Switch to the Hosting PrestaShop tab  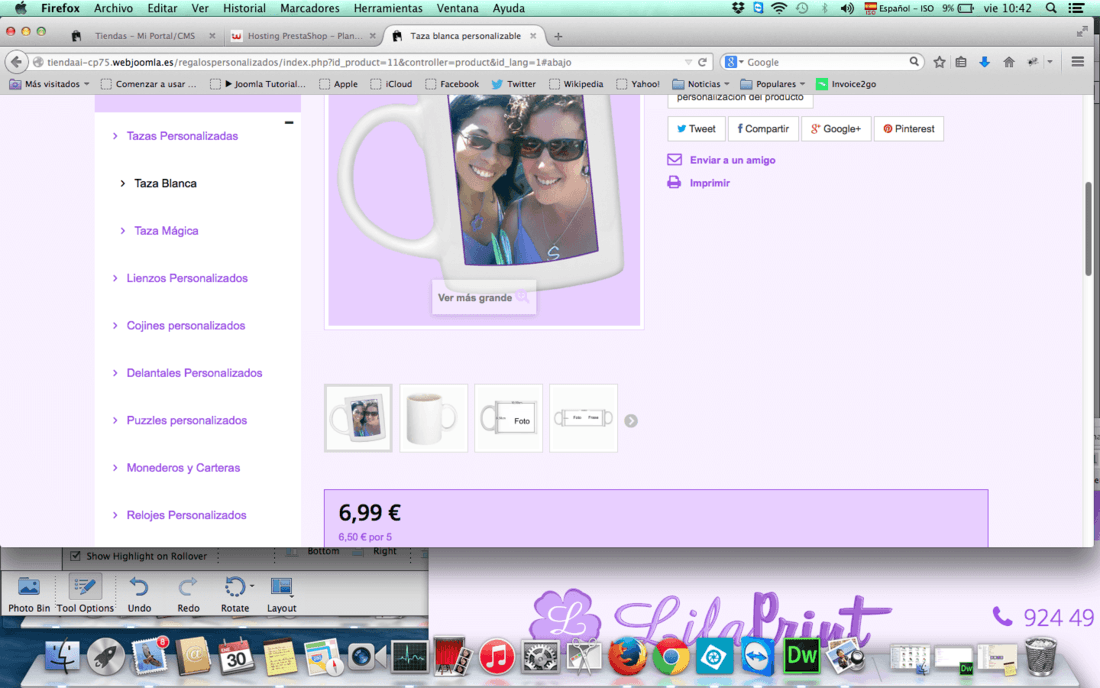tap(303, 36)
